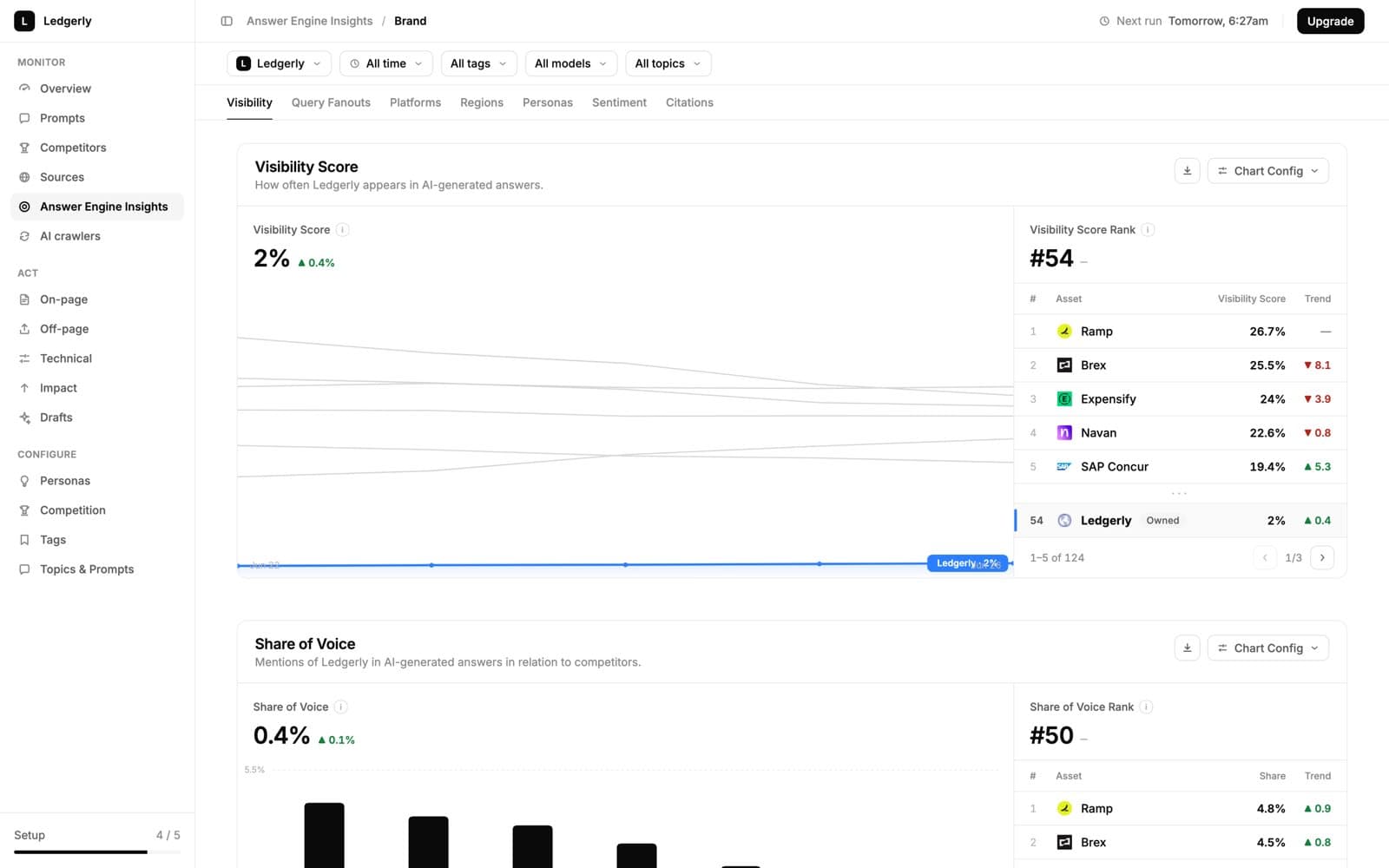Open the All models filter
This screenshot has width=1389, height=868.
click(571, 63)
